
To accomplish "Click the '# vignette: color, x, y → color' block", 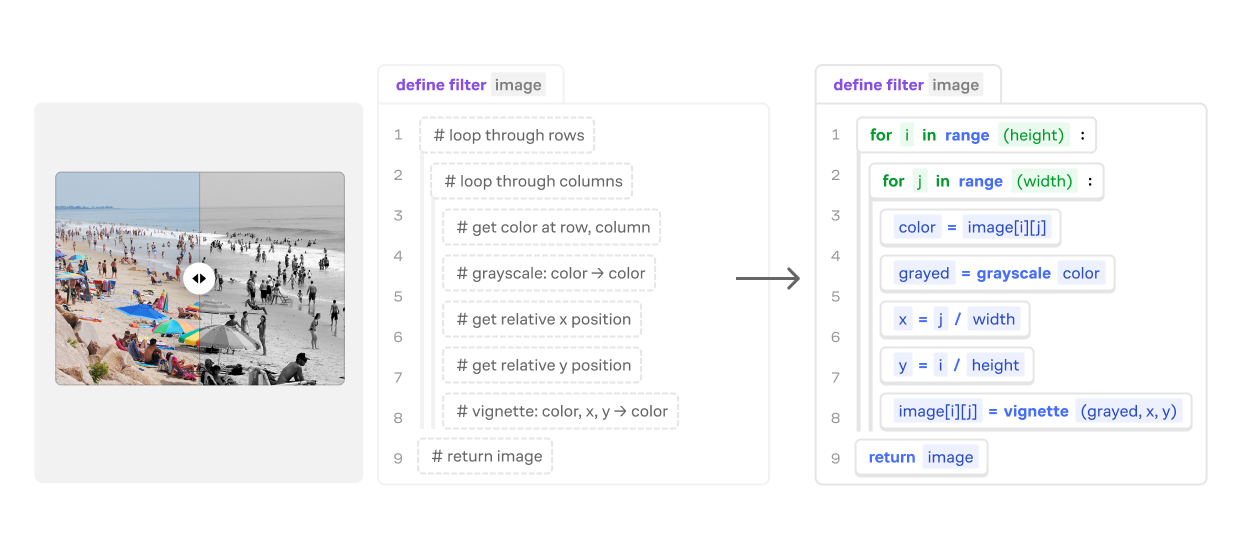I will [561, 412].
